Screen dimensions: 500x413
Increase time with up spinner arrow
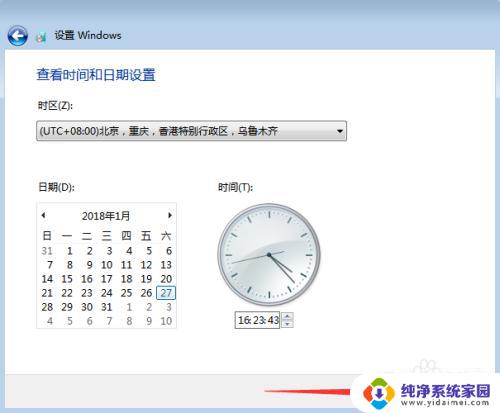287,316
